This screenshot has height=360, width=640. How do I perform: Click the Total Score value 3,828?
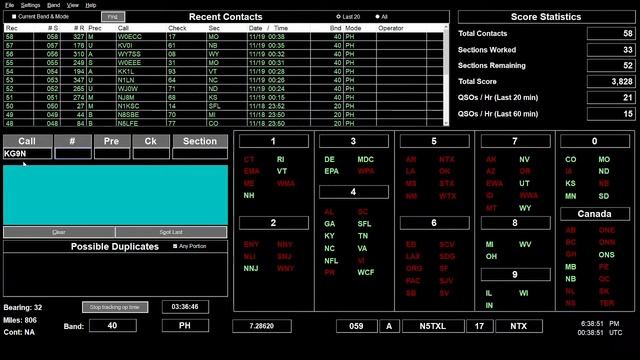coord(611,82)
